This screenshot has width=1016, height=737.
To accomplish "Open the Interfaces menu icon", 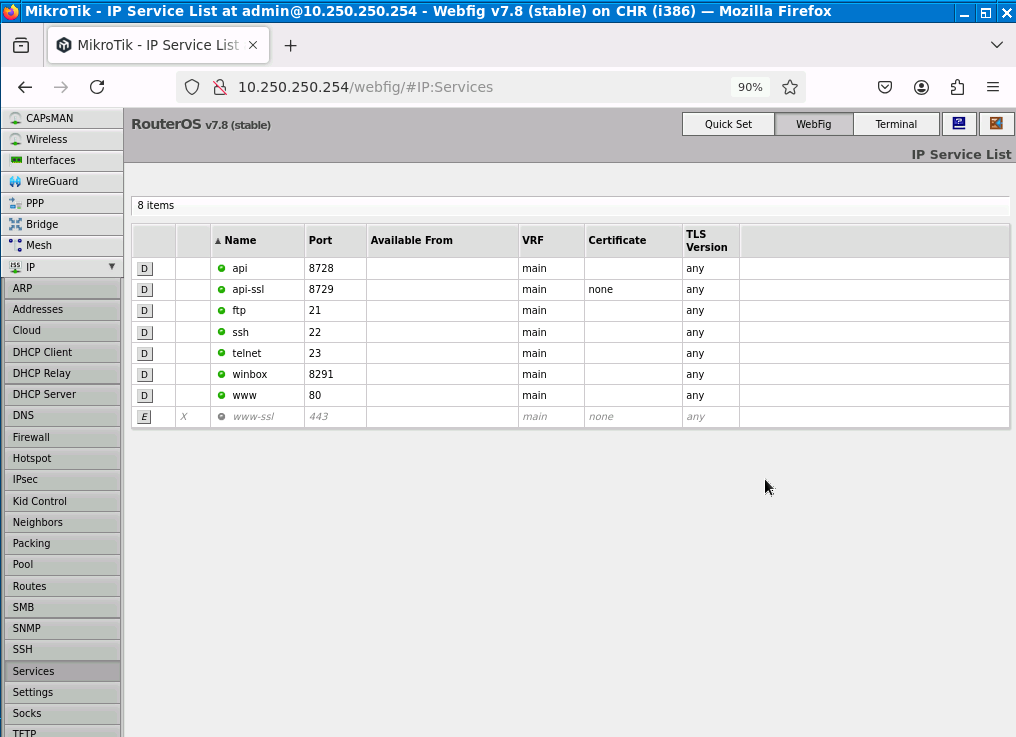I will tap(16, 160).
